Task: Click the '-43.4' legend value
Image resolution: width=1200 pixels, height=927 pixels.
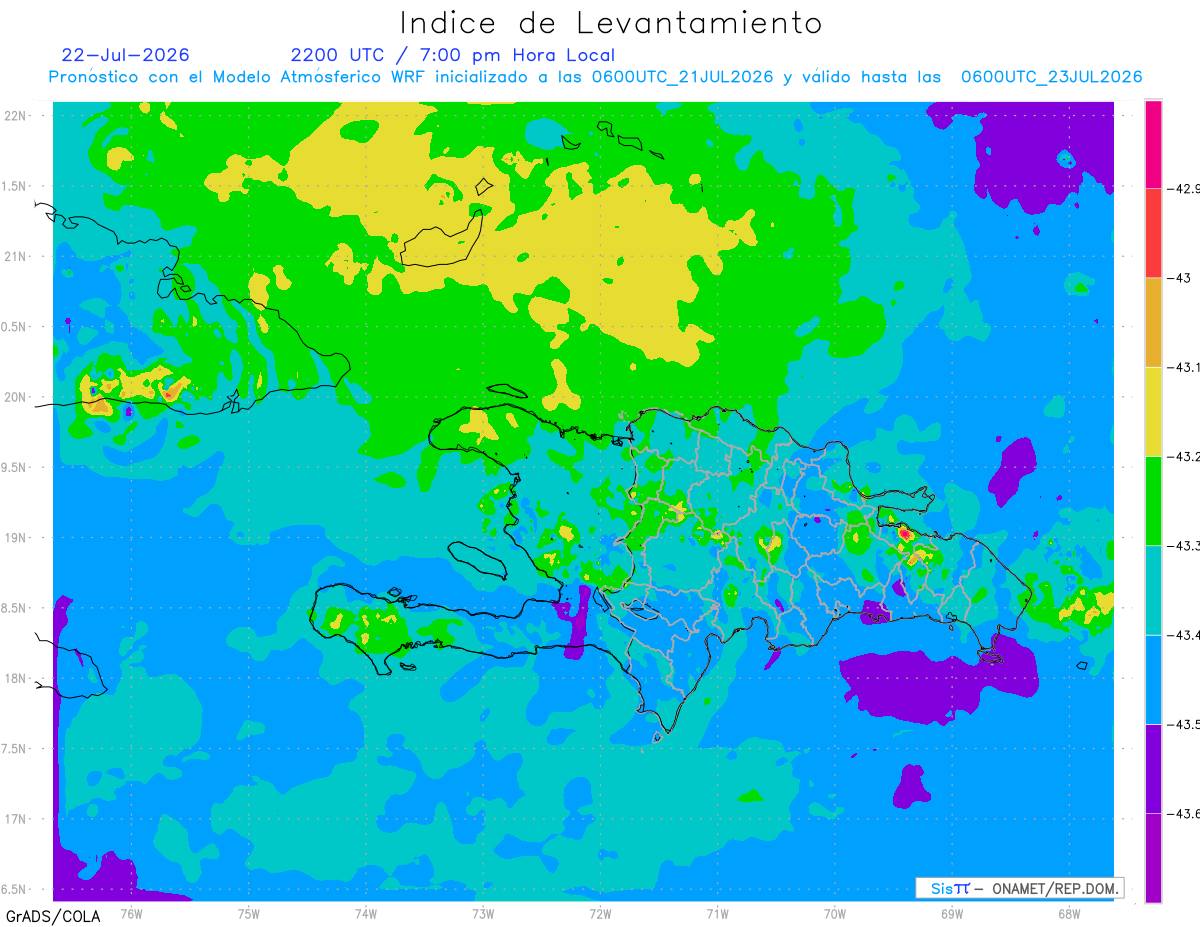Action: [1184, 635]
